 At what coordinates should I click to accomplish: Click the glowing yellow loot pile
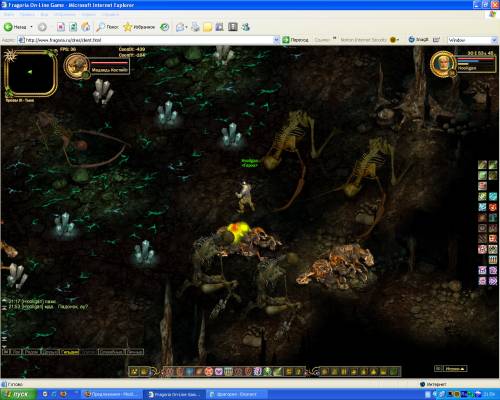click(237, 231)
